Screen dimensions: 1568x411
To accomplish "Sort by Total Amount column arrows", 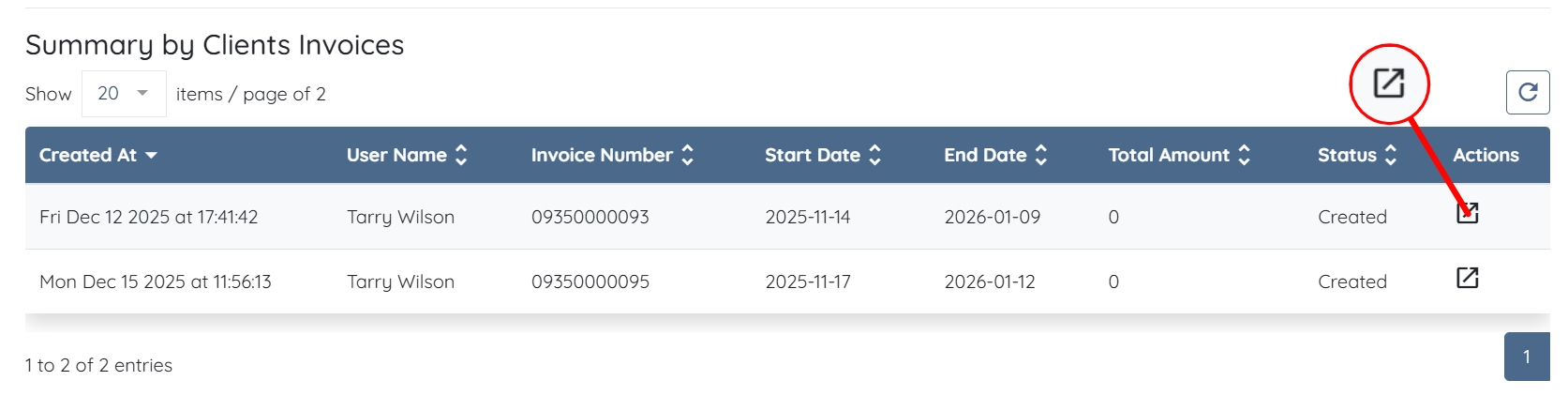I will pyautogui.click(x=1244, y=156).
